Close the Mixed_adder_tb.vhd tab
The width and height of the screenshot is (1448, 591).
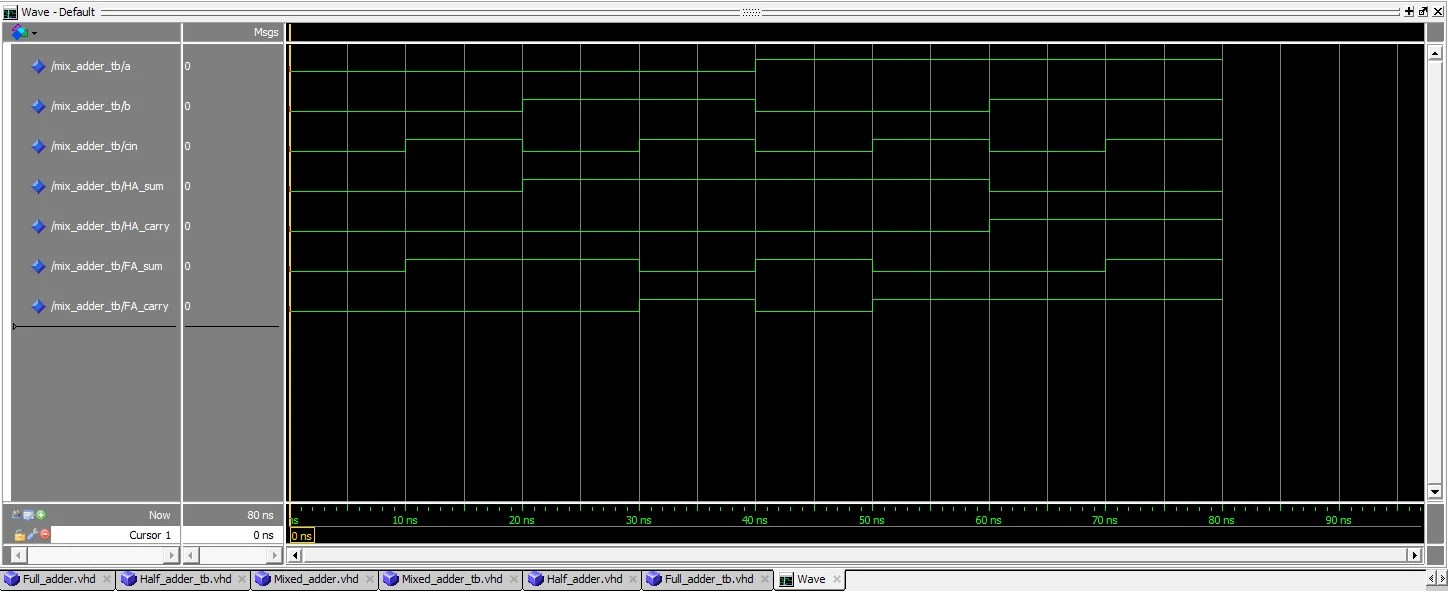(513, 579)
